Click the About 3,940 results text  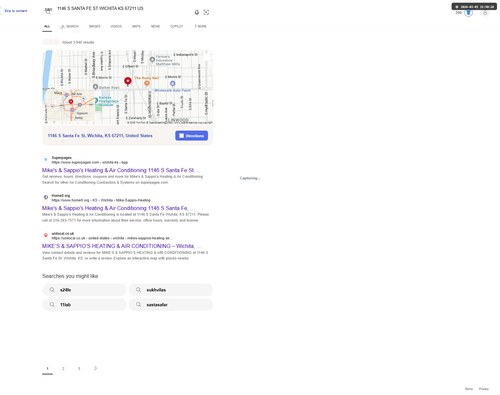click(78, 42)
